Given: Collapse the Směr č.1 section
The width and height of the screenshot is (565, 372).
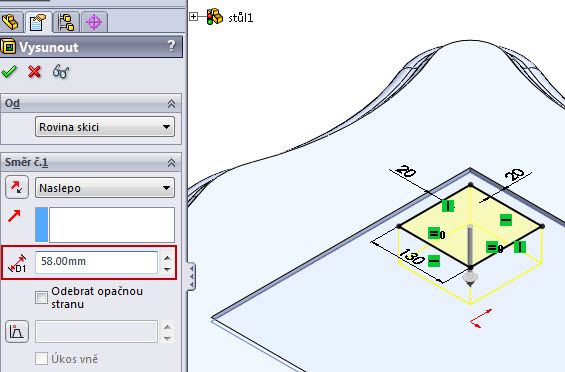Looking at the screenshot, I should click(172, 163).
